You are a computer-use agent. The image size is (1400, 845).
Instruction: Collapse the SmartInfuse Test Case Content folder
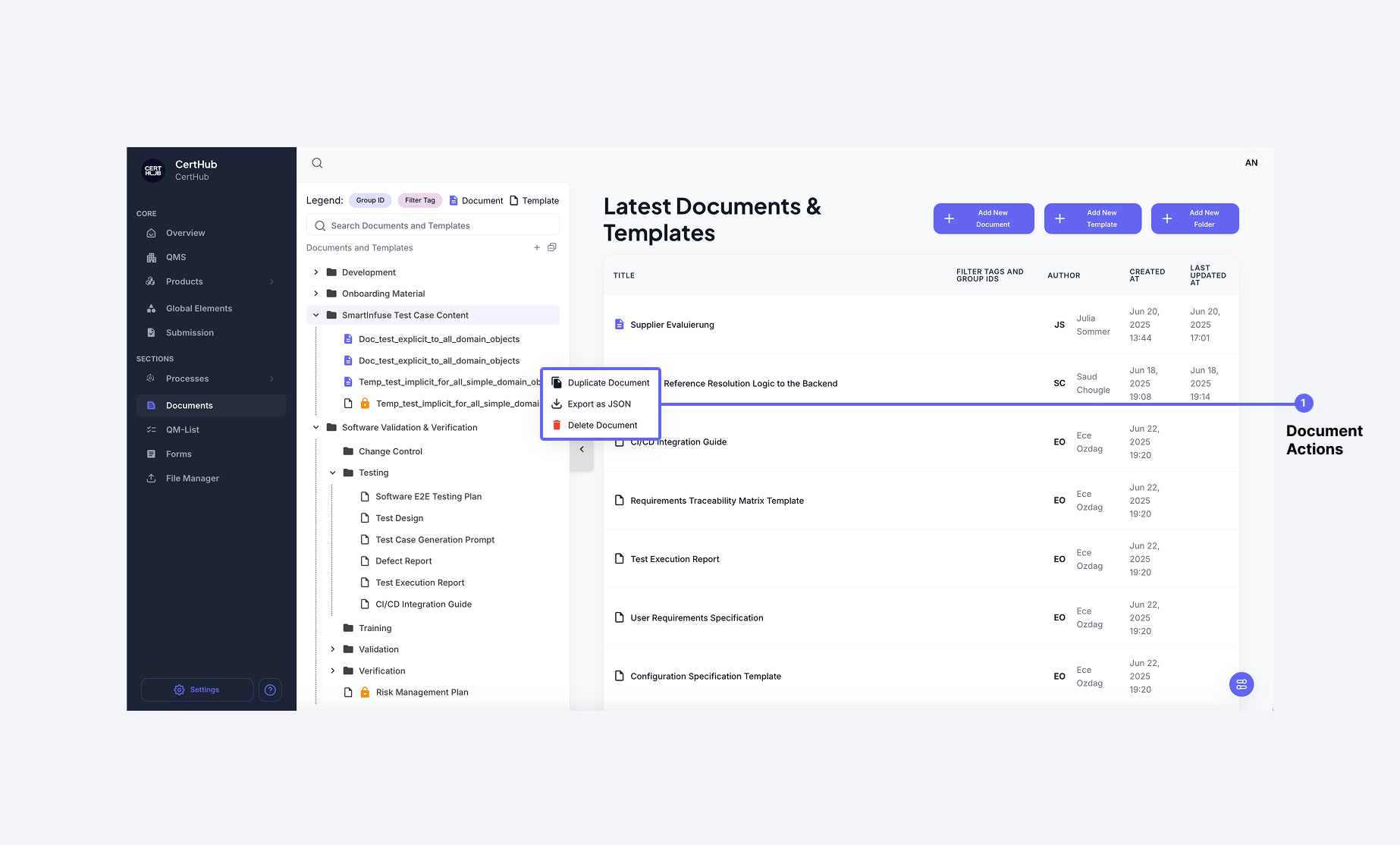point(316,315)
